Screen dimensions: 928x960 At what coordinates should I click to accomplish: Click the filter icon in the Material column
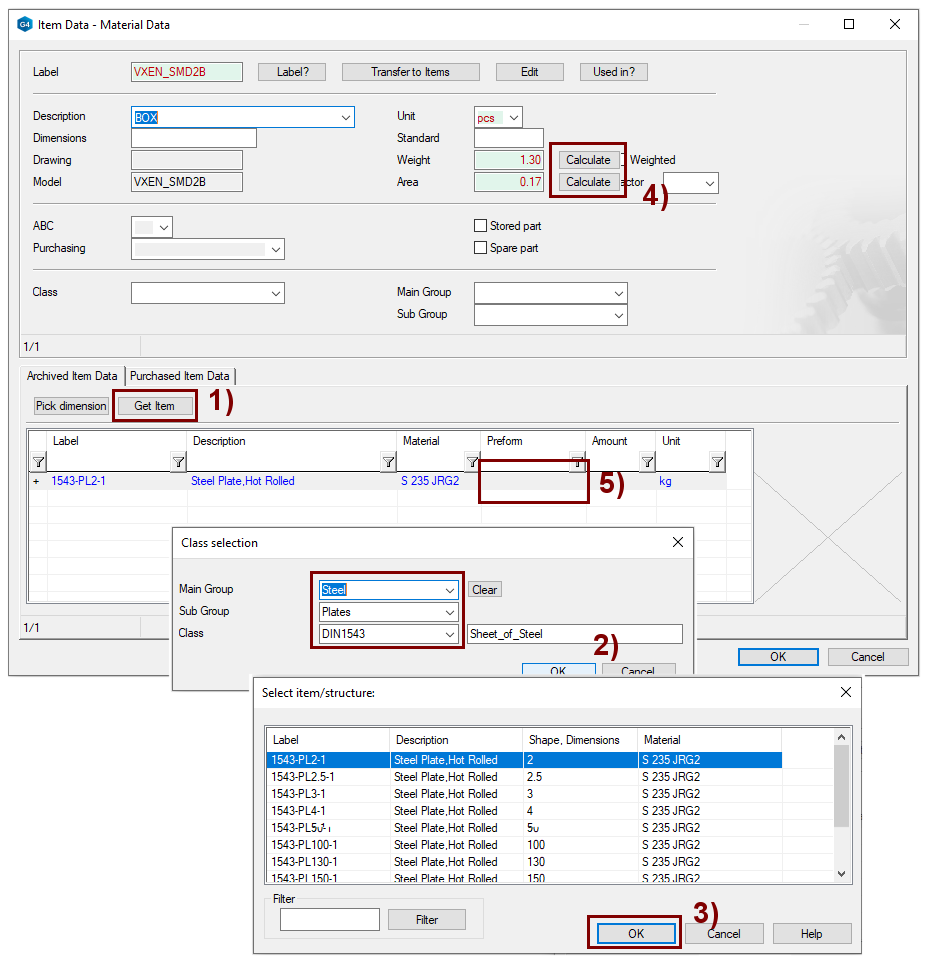(x=472, y=462)
